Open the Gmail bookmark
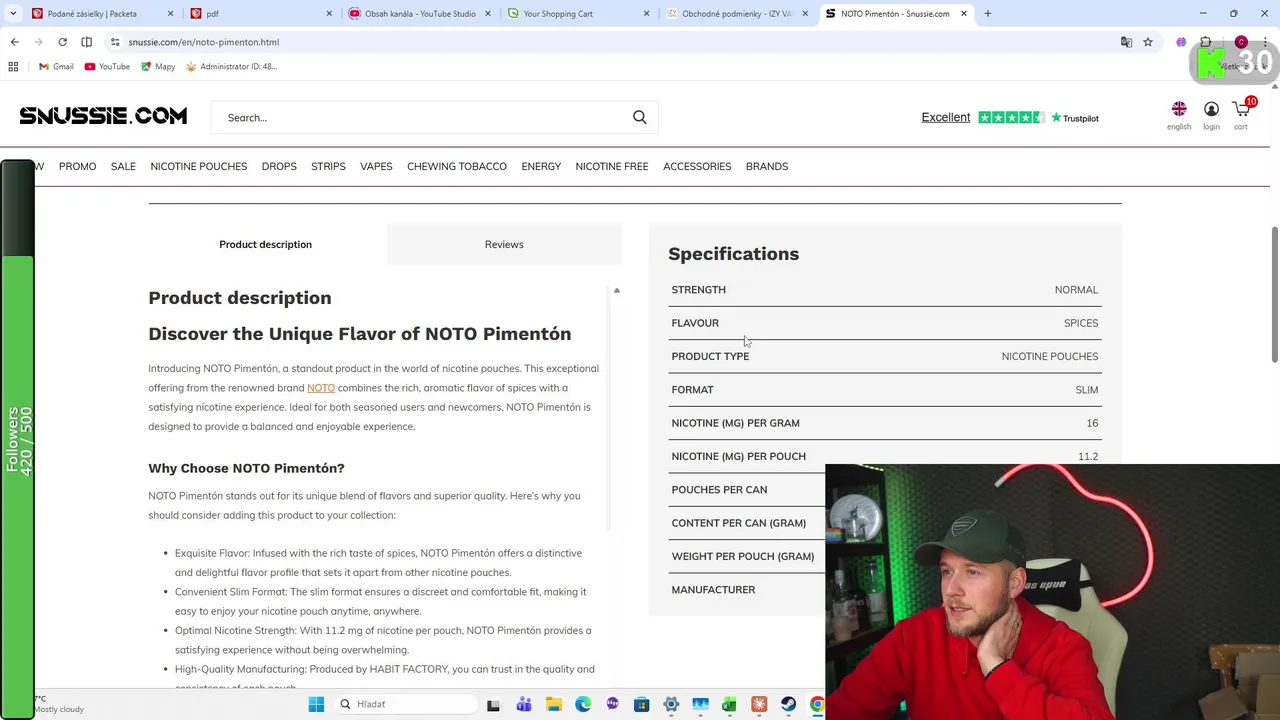The width and height of the screenshot is (1280, 720). click(56, 66)
